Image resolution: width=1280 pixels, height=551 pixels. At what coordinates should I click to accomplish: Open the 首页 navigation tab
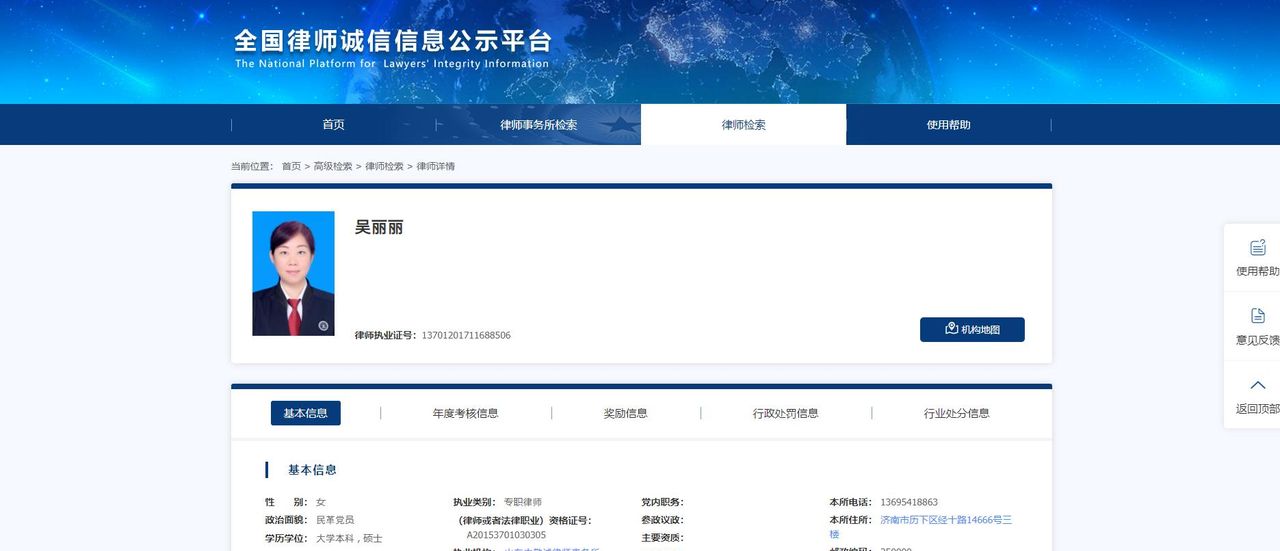[x=333, y=125]
